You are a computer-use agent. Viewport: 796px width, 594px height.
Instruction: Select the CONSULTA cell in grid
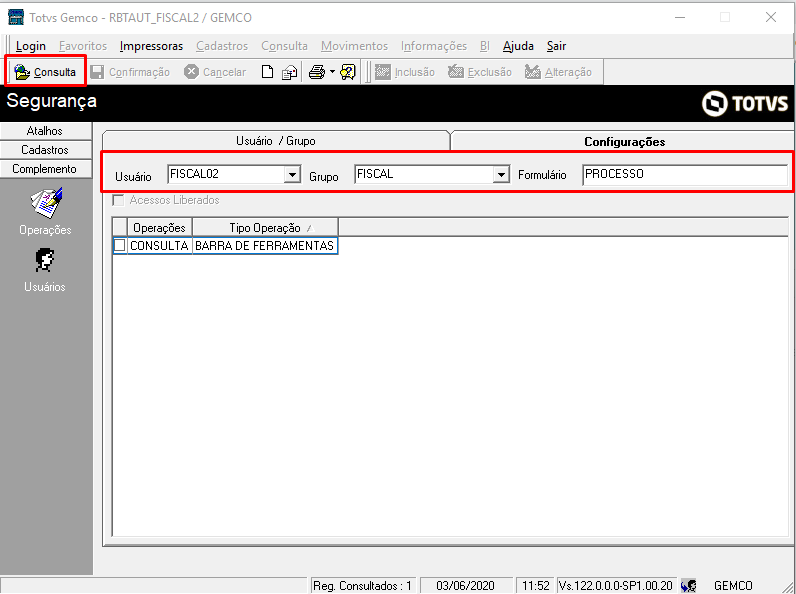(159, 246)
